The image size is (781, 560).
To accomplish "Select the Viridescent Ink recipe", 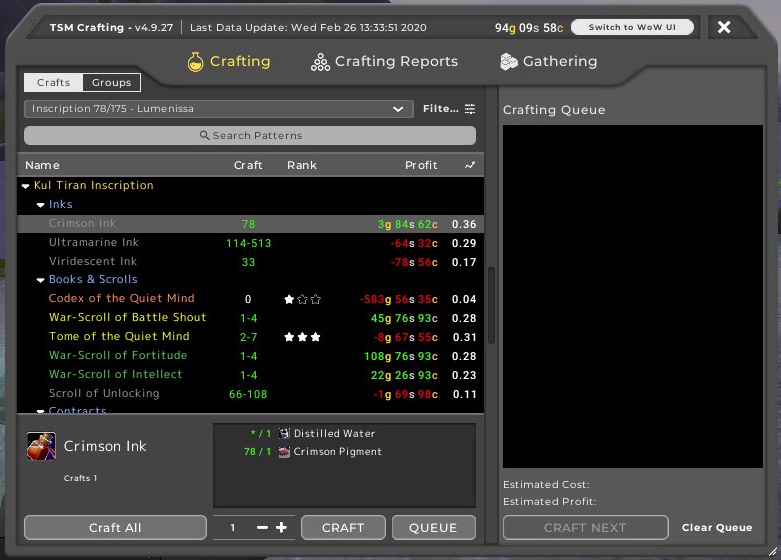I will tap(251, 262).
